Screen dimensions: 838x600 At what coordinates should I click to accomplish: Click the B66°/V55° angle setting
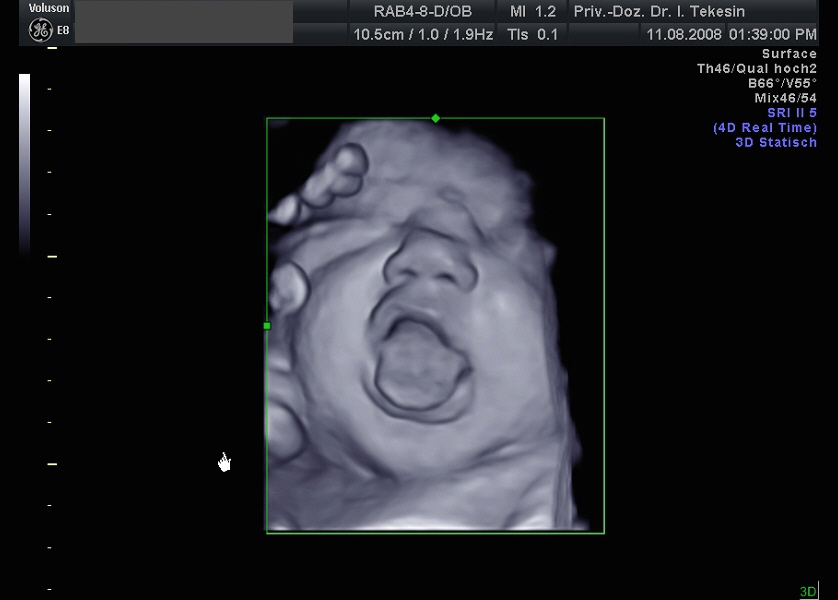pyautogui.click(x=782, y=84)
